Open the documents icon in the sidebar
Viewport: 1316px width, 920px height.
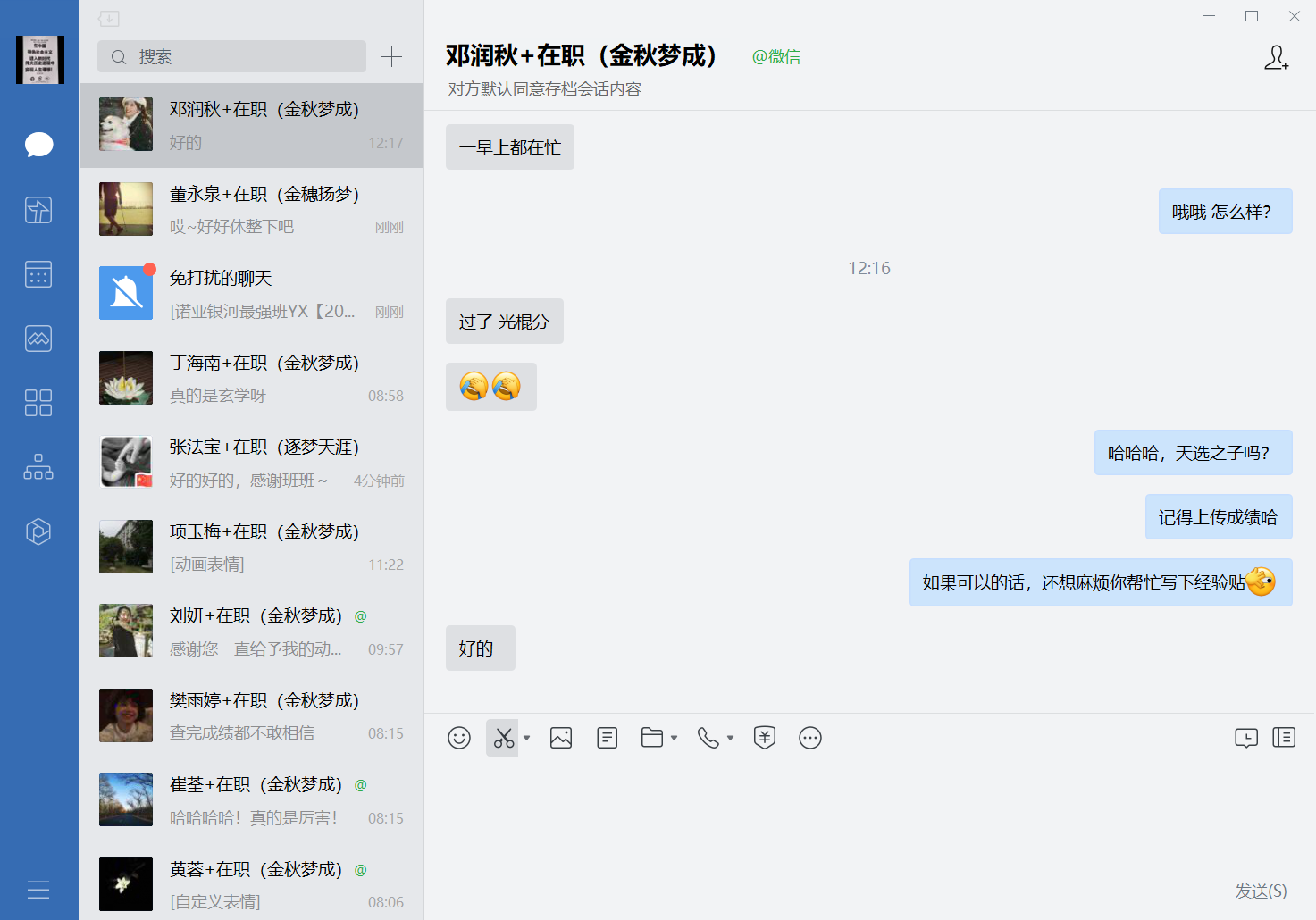coord(38,210)
